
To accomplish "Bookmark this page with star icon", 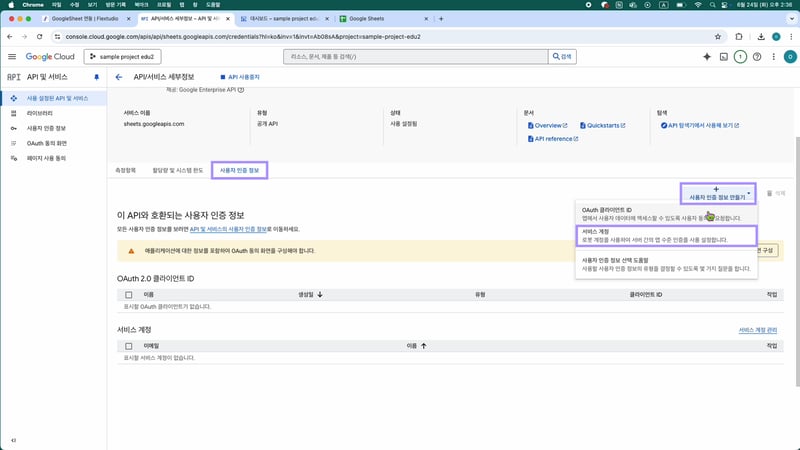I will [x=718, y=37].
